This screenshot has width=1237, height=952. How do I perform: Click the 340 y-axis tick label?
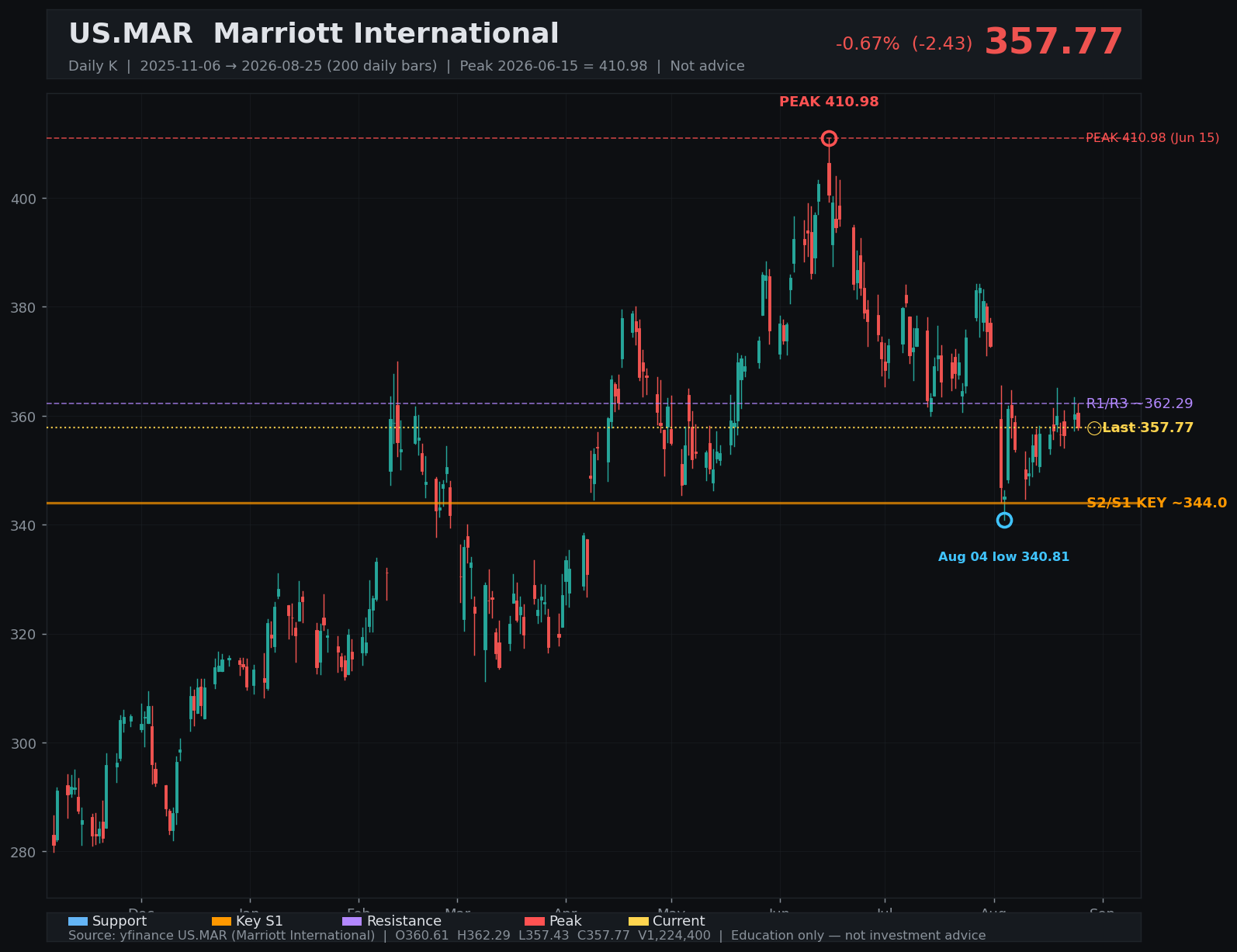(23, 525)
